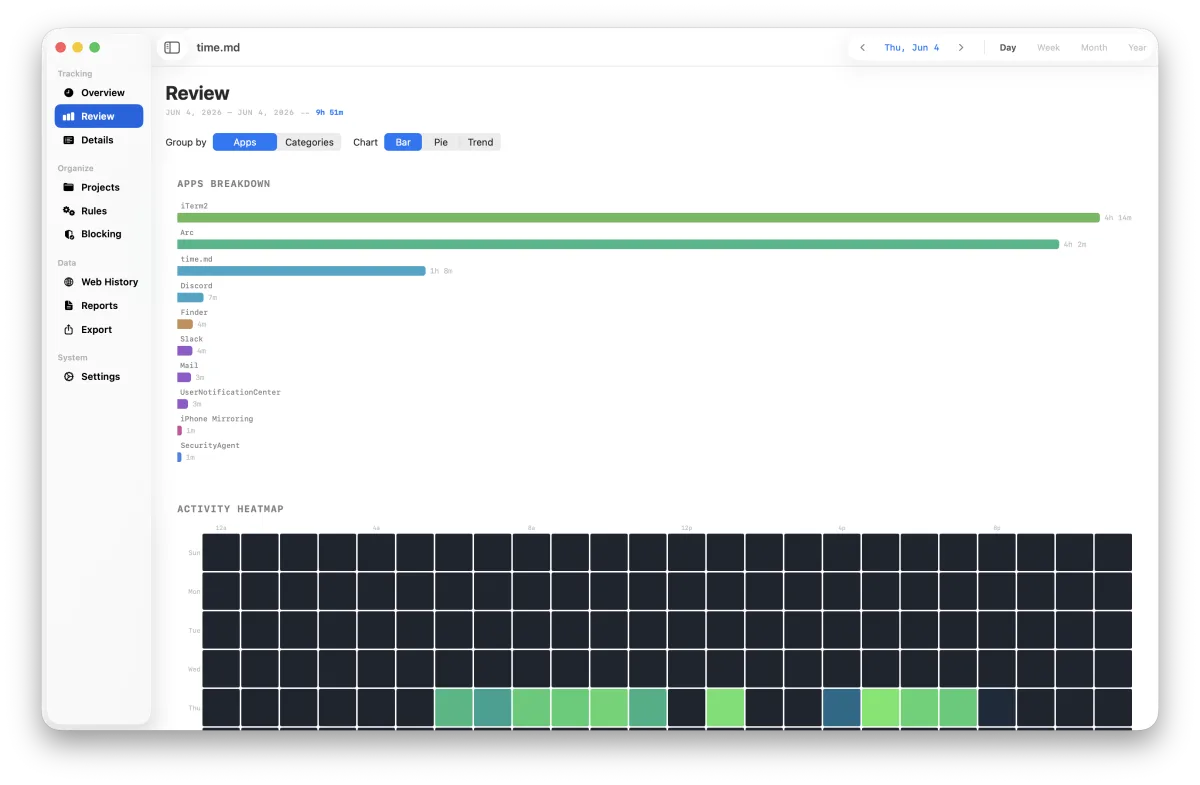
Task: Click the Export share icon
Action: pos(69,330)
